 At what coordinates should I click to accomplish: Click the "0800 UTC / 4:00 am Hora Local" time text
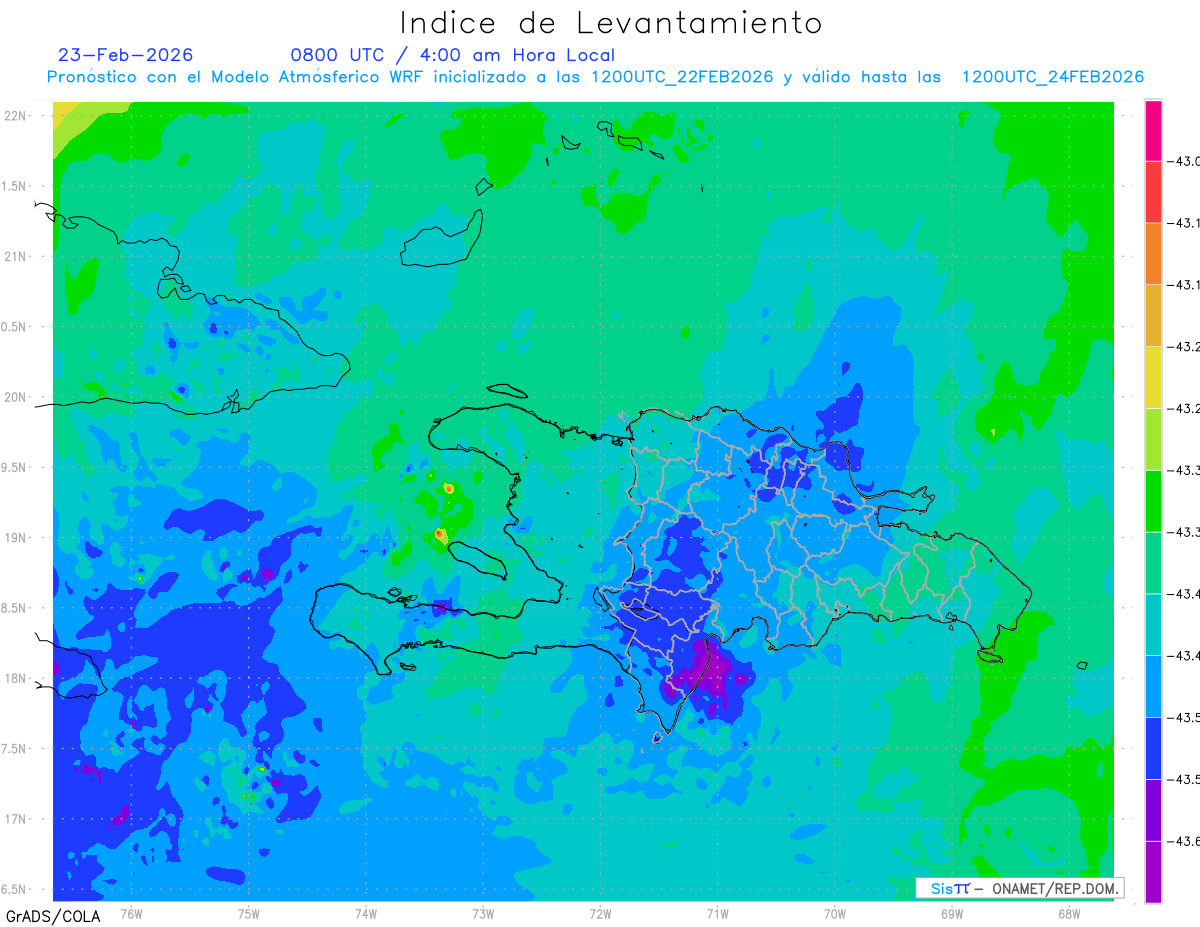(452, 55)
